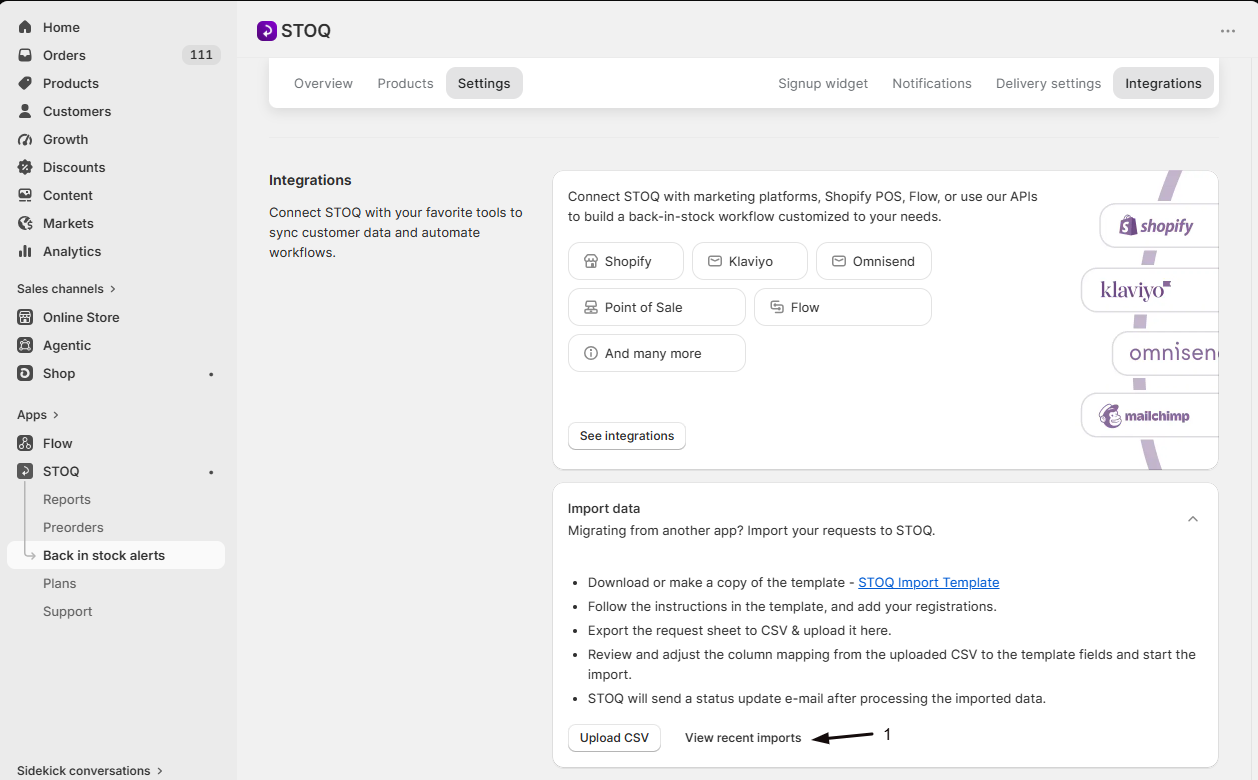Select Back in stock alerts
The height and width of the screenshot is (780, 1258).
point(116,555)
